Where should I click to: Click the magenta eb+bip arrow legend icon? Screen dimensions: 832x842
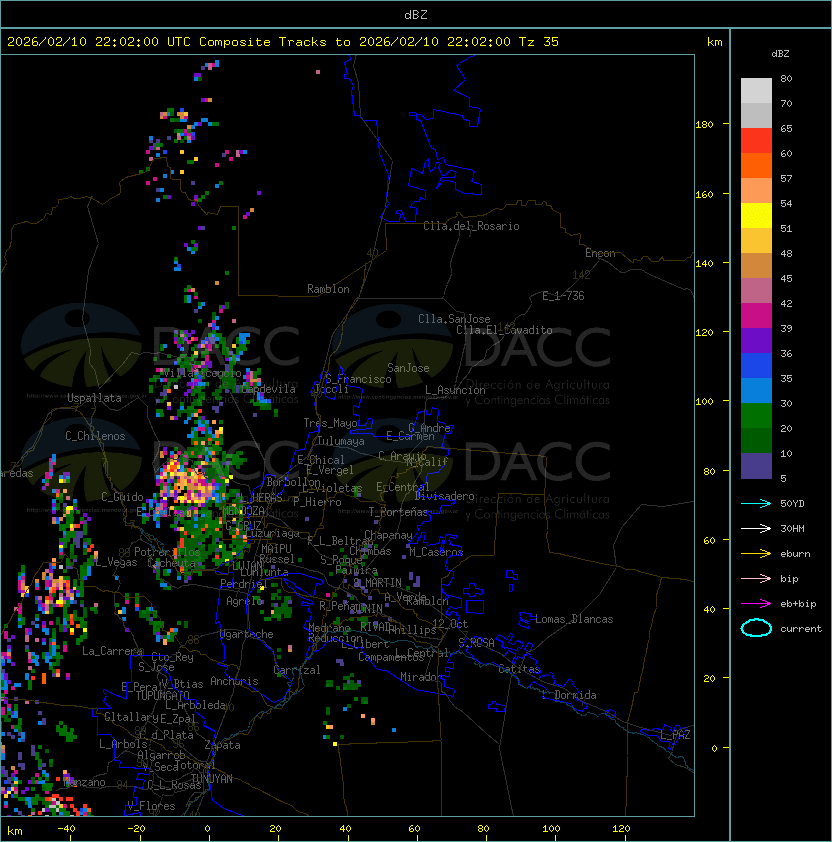coord(756,604)
